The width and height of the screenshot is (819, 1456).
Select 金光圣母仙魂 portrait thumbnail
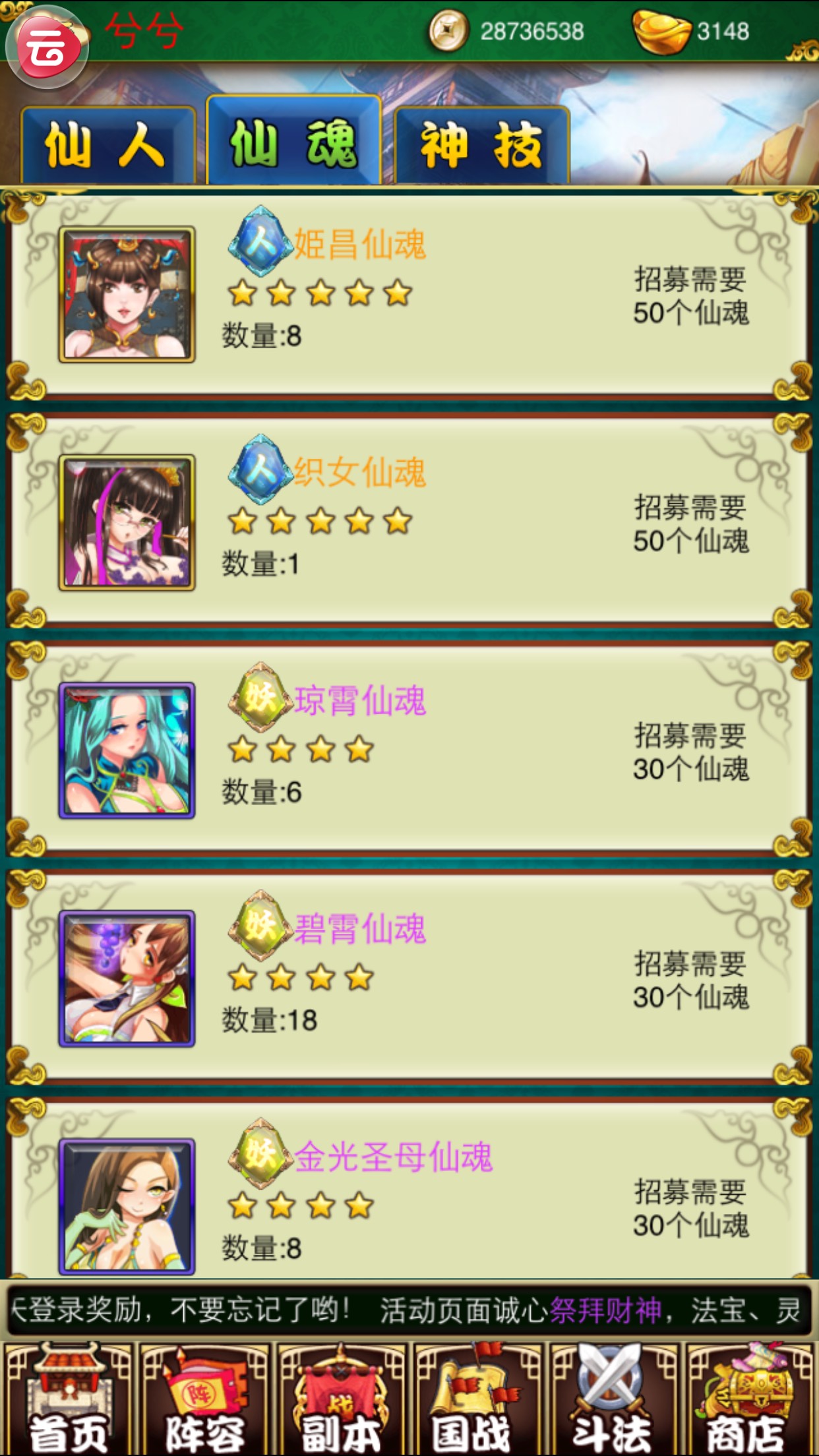click(x=127, y=1207)
